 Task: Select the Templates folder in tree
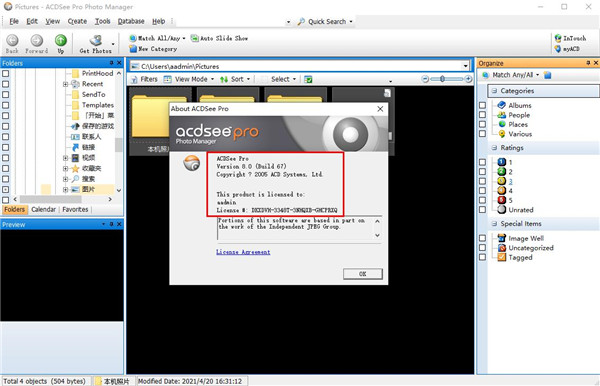pos(98,105)
